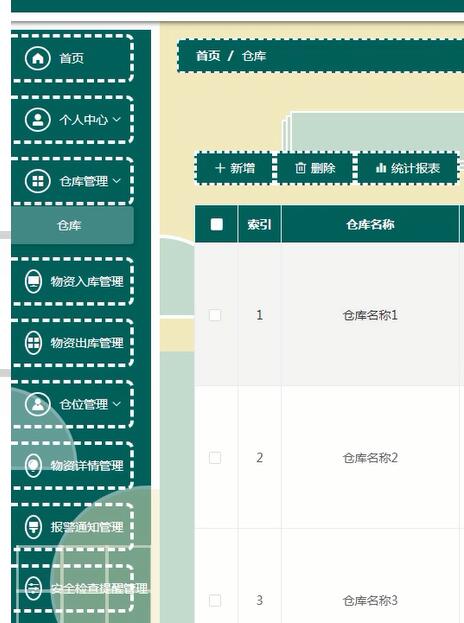The width and height of the screenshot is (464, 623).
Task: Click the home icon beside 首页
Action: coord(38,58)
